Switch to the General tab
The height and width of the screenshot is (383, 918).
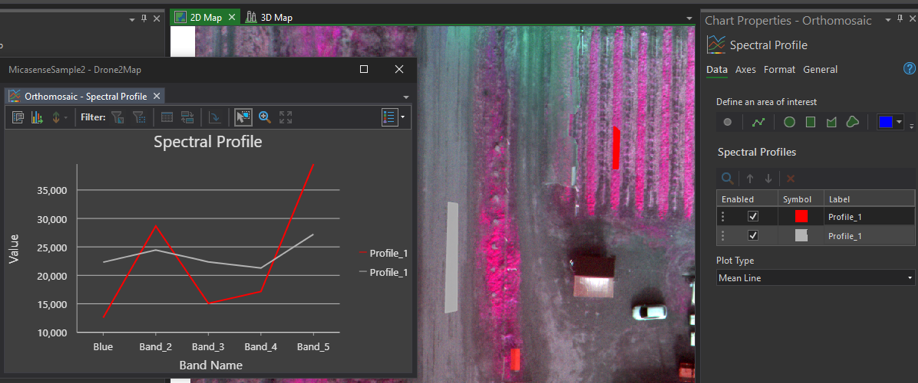(x=820, y=69)
